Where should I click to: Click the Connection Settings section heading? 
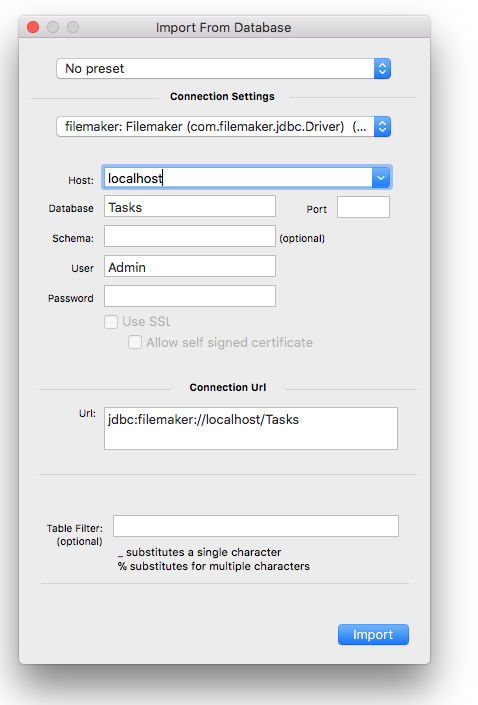coord(222,97)
